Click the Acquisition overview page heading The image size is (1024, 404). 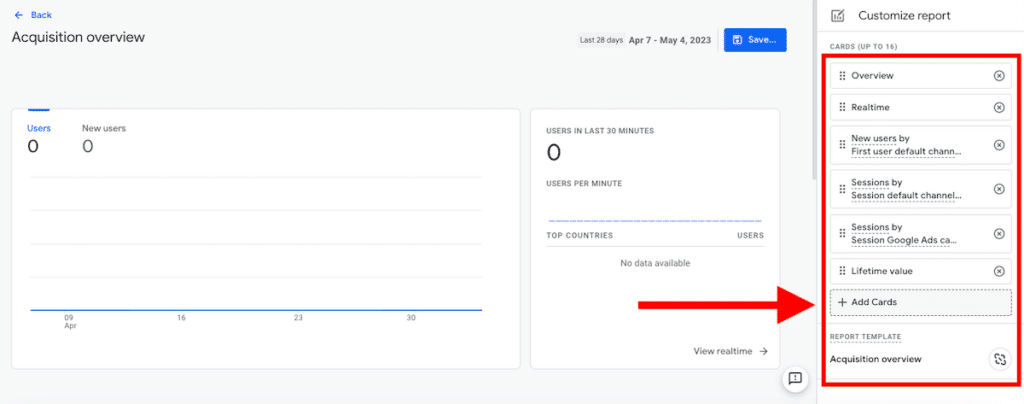click(x=78, y=37)
